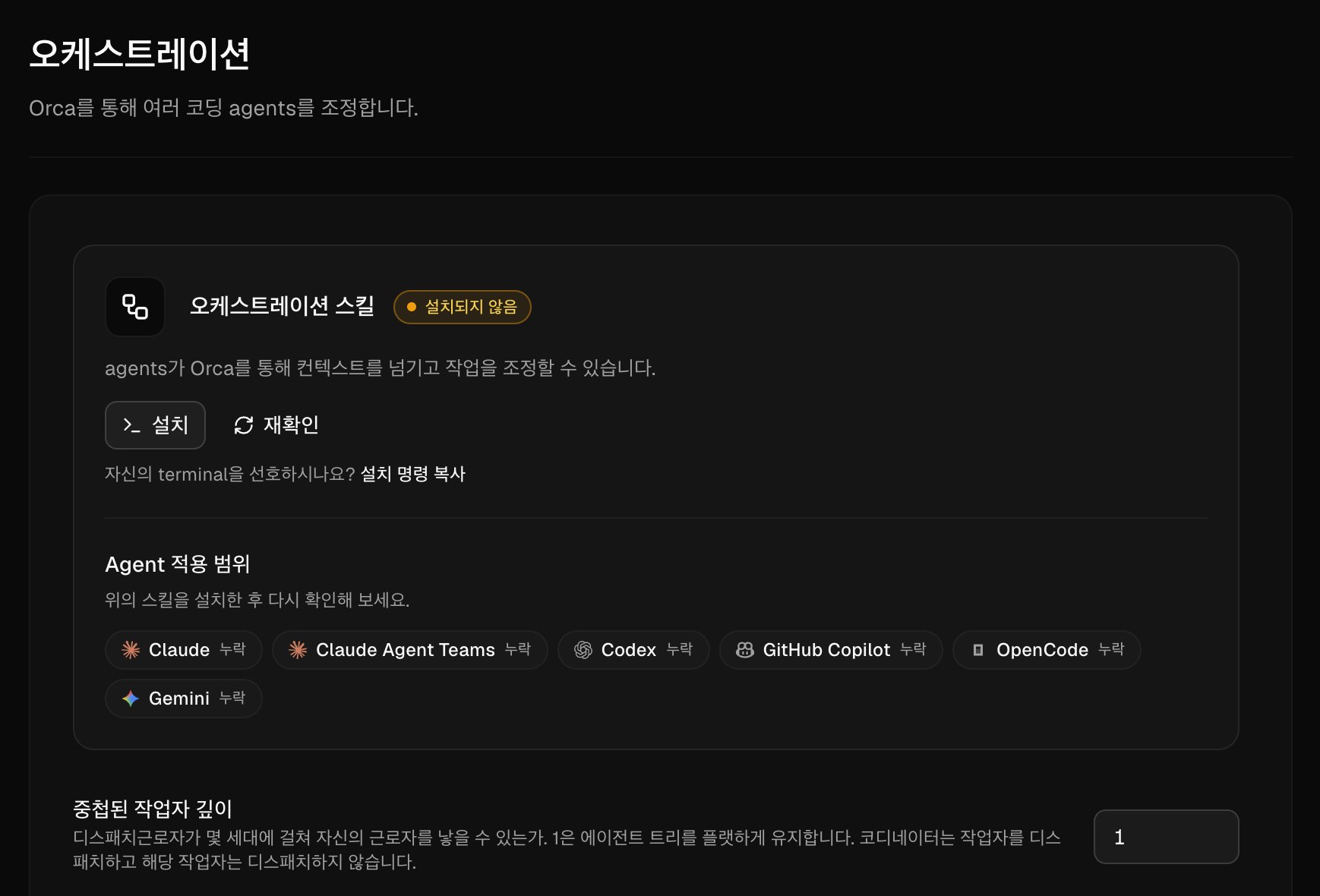Click the 자신의 terminal을 선호하시나요 text
Image resolution: width=1320 pixels, height=896 pixels.
[230, 474]
